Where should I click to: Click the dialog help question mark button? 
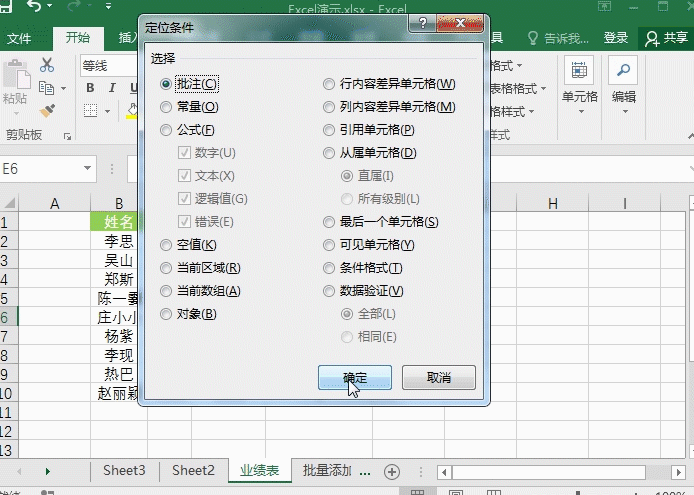pyautogui.click(x=422, y=23)
